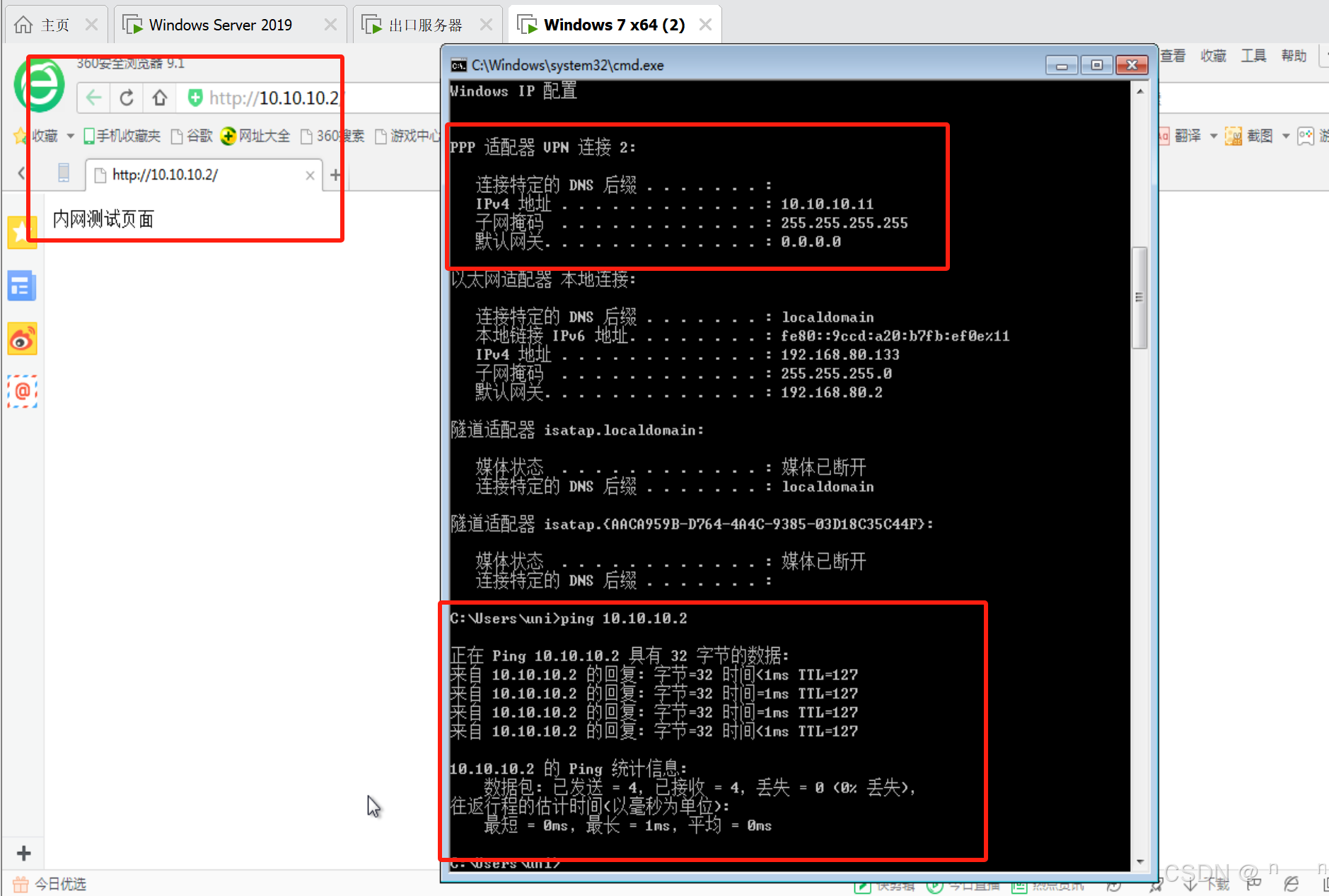Screen dimensions: 1329x896
Task: Open the 工具 menu
Action: pos(1253,55)
